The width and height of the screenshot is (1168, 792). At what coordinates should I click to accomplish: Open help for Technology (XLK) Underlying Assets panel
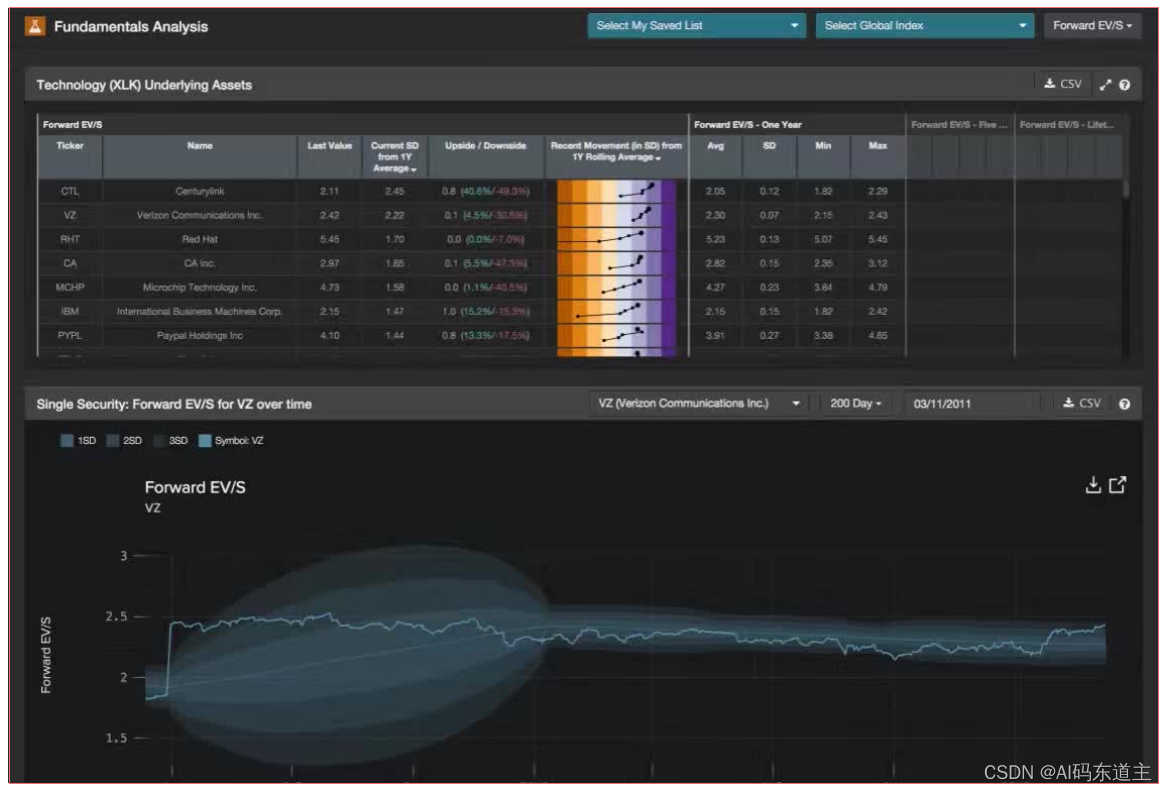[1125, 85]
